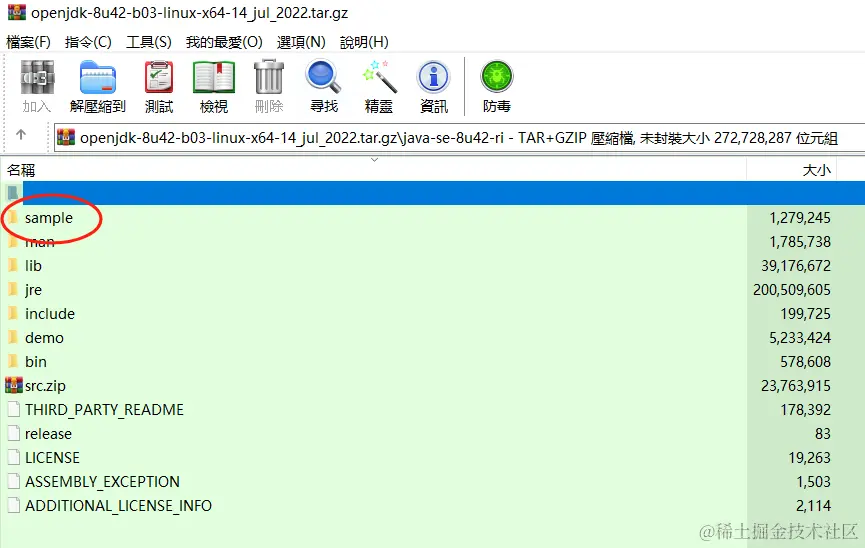Select the THIRD_PARTY_README file name
The width and height of the screenshot is (865, 548).
click(104, 409)
